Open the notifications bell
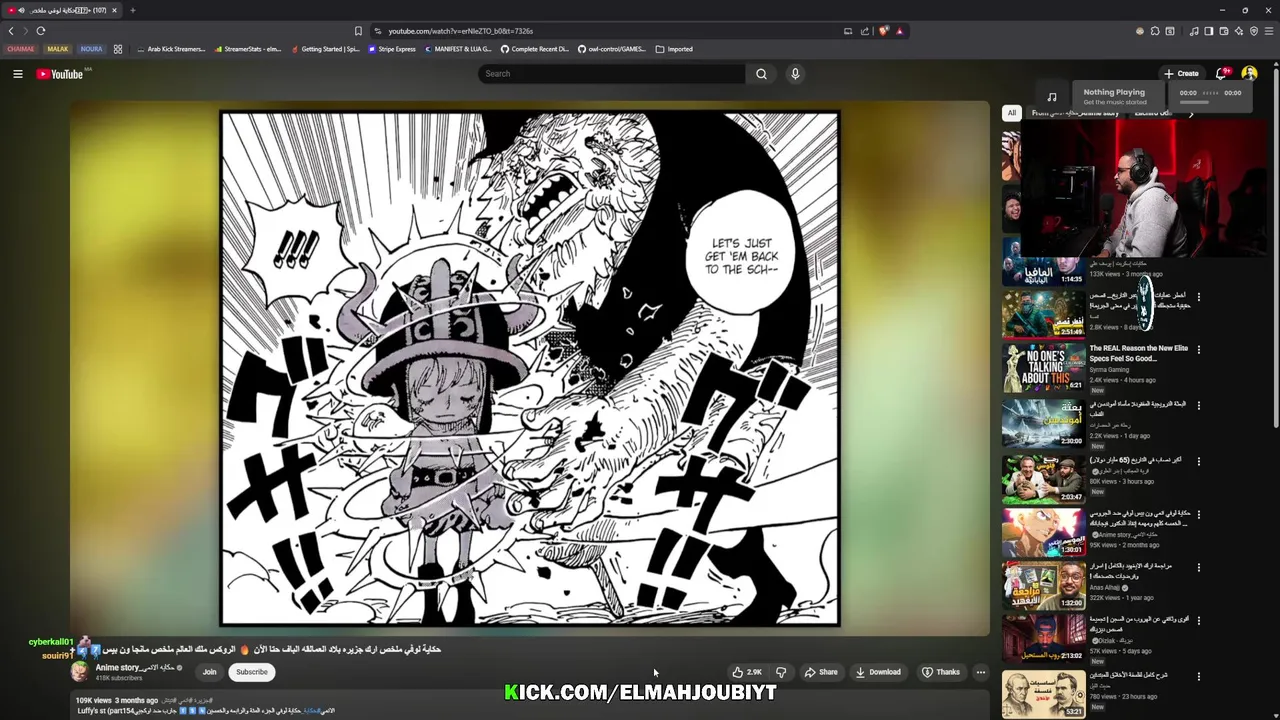The width and height of the screenshot is (1280, 720). pyautogui.click(x=1221, y=73)
